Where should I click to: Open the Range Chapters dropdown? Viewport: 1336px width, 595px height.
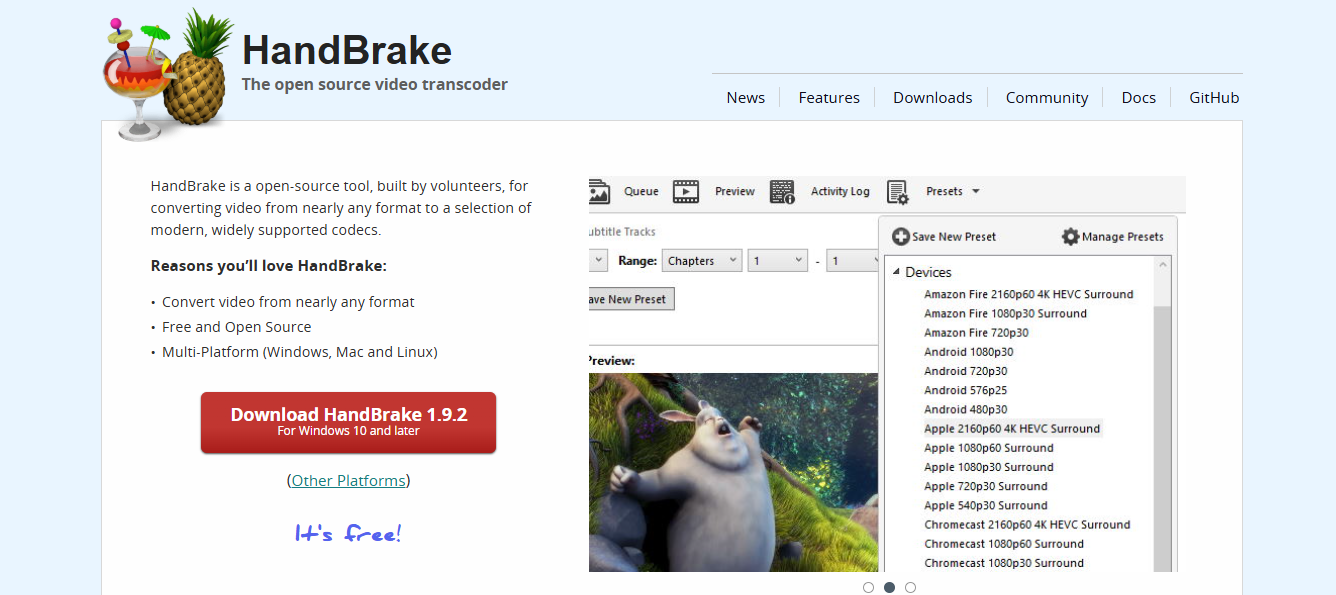(x=702, y=261)
